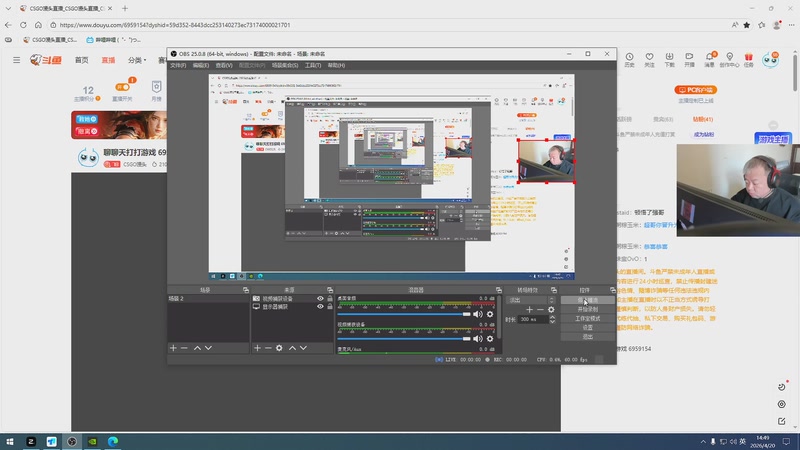
Task: Move scene up with the up arrow
Action: pyautogui.click(x=197, y=348)
